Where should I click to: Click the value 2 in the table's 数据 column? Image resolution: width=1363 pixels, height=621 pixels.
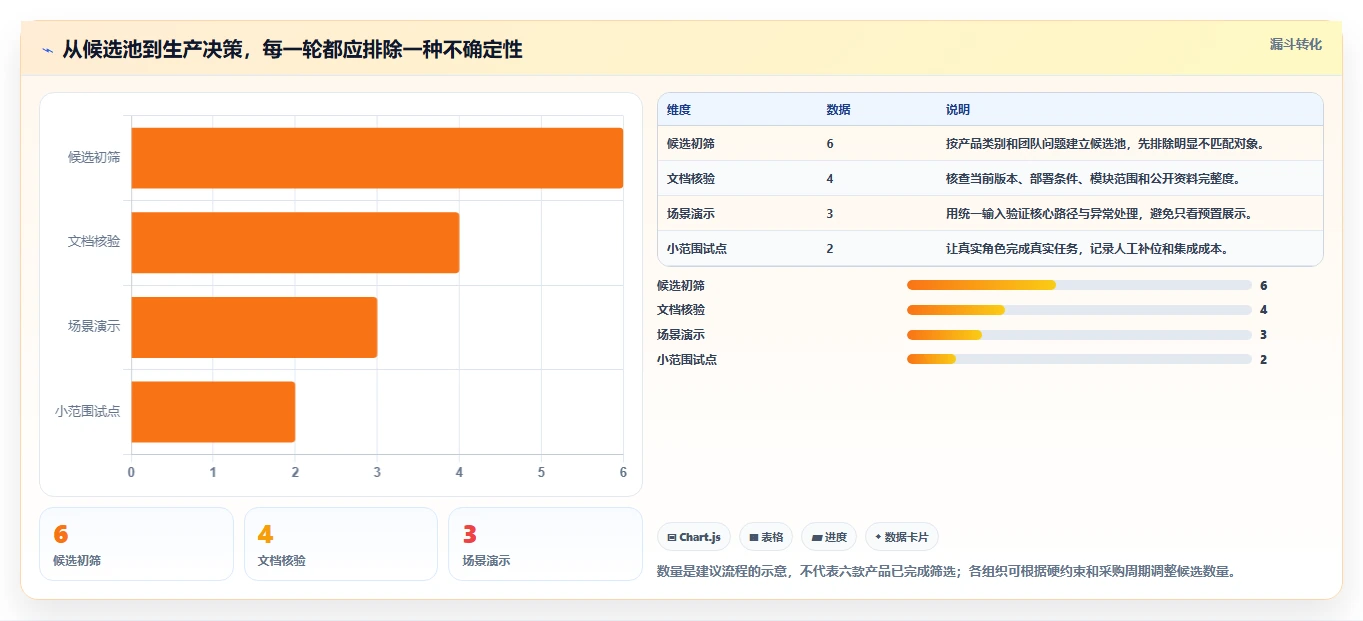830,249
